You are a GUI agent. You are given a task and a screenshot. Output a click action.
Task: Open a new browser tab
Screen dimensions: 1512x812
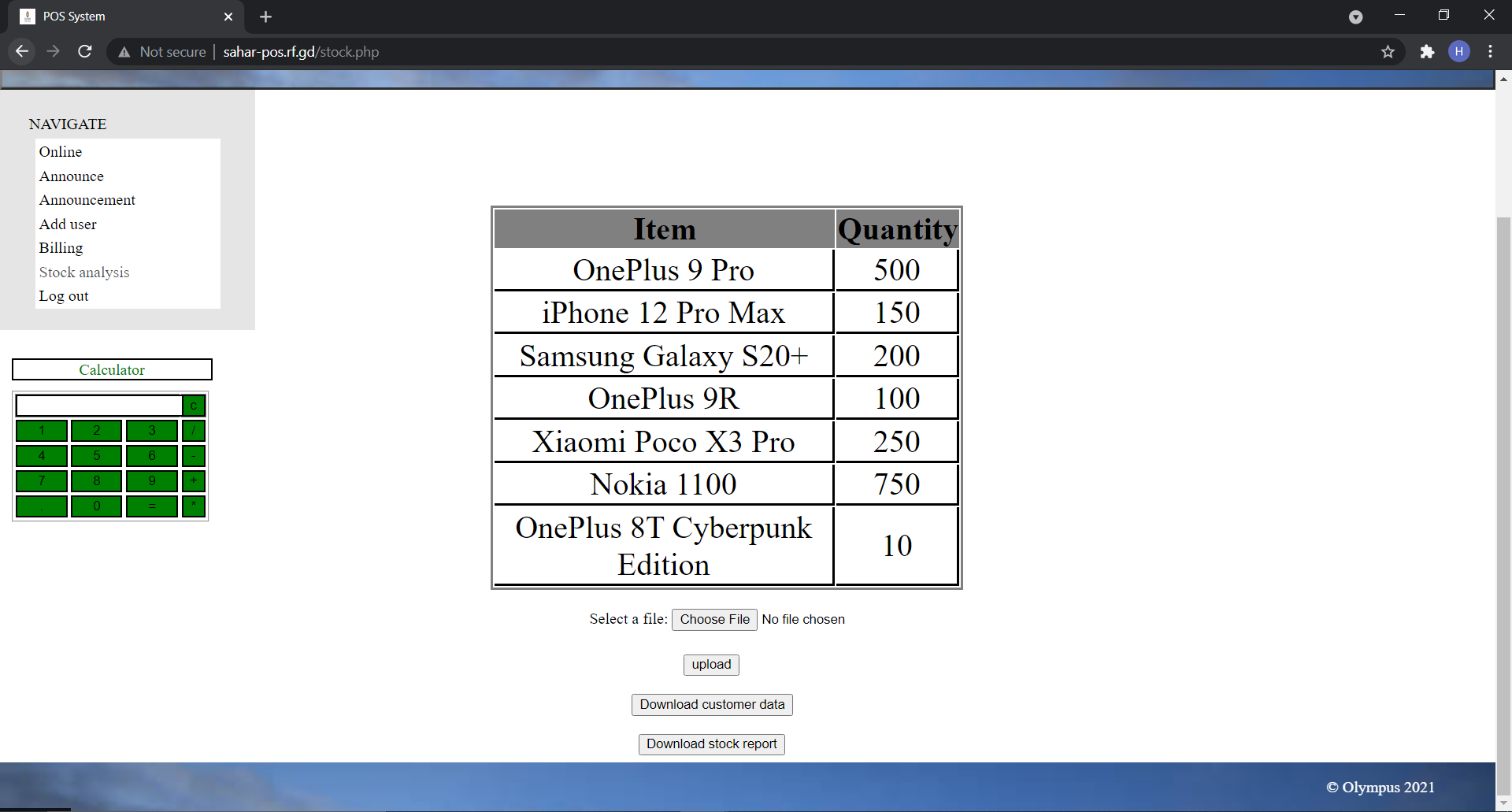[265, 17]
